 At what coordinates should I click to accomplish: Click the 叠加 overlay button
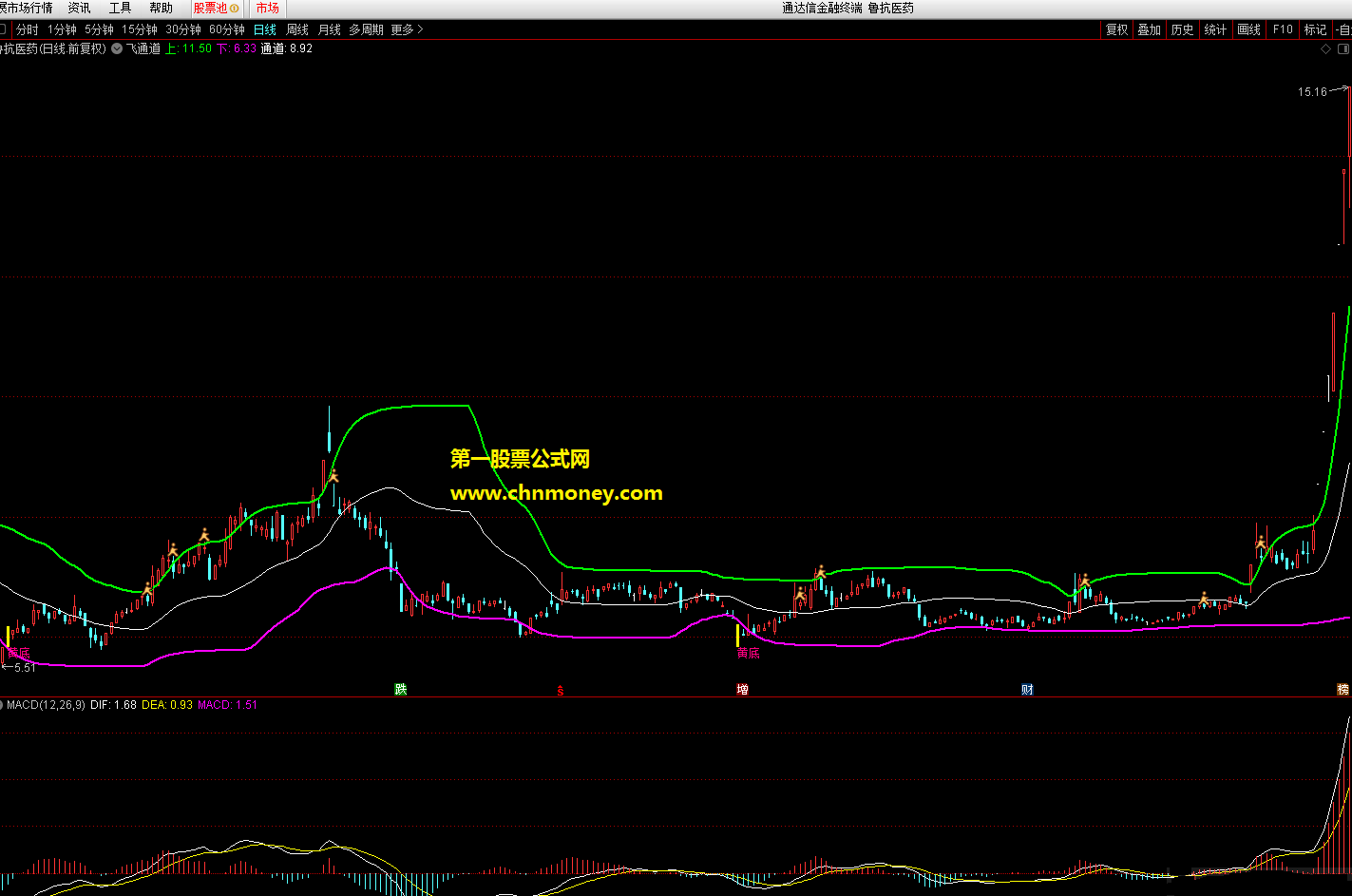pyautogui.click(x=1150, y=29)
